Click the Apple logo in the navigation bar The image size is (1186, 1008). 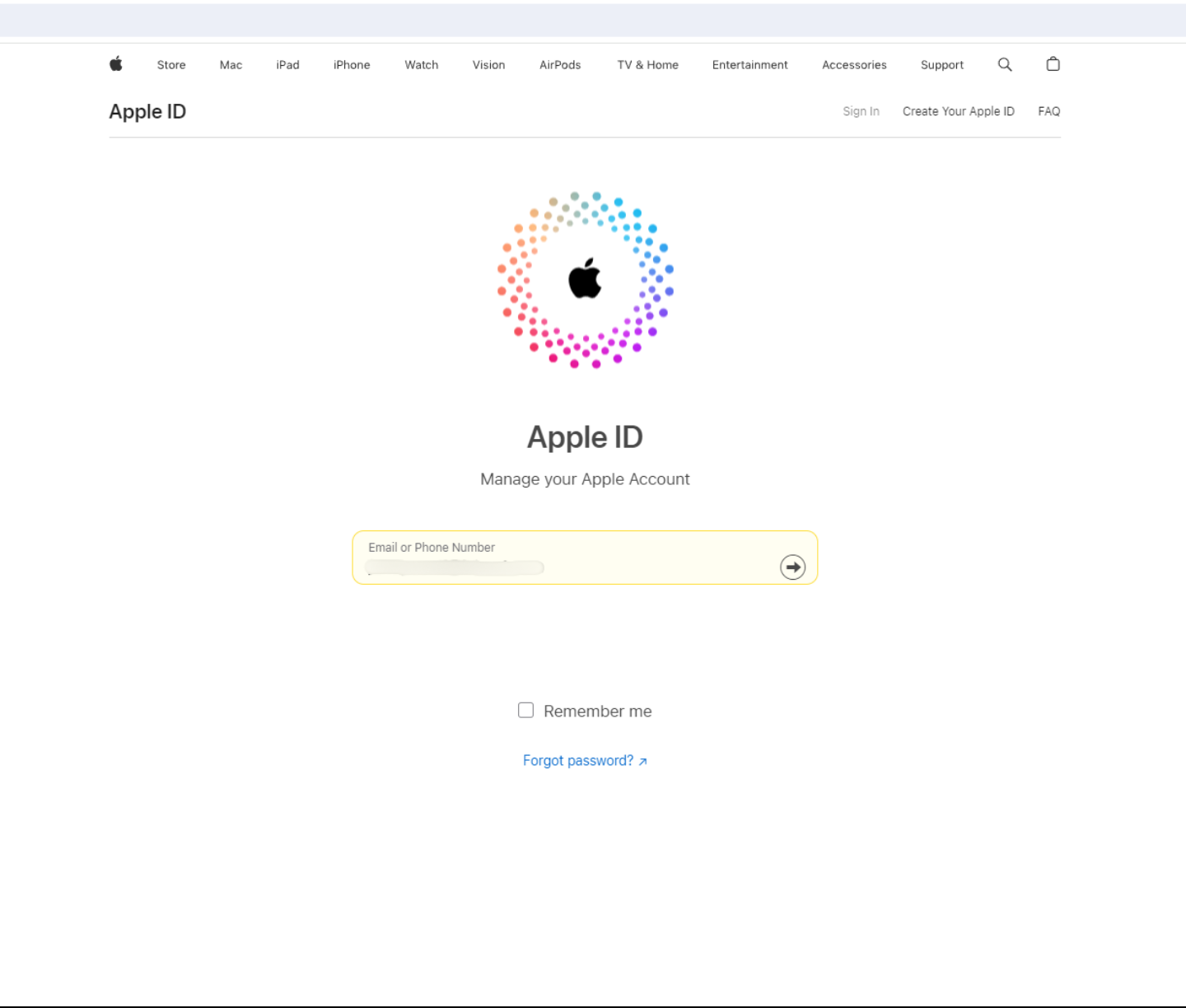coord(116,63)
